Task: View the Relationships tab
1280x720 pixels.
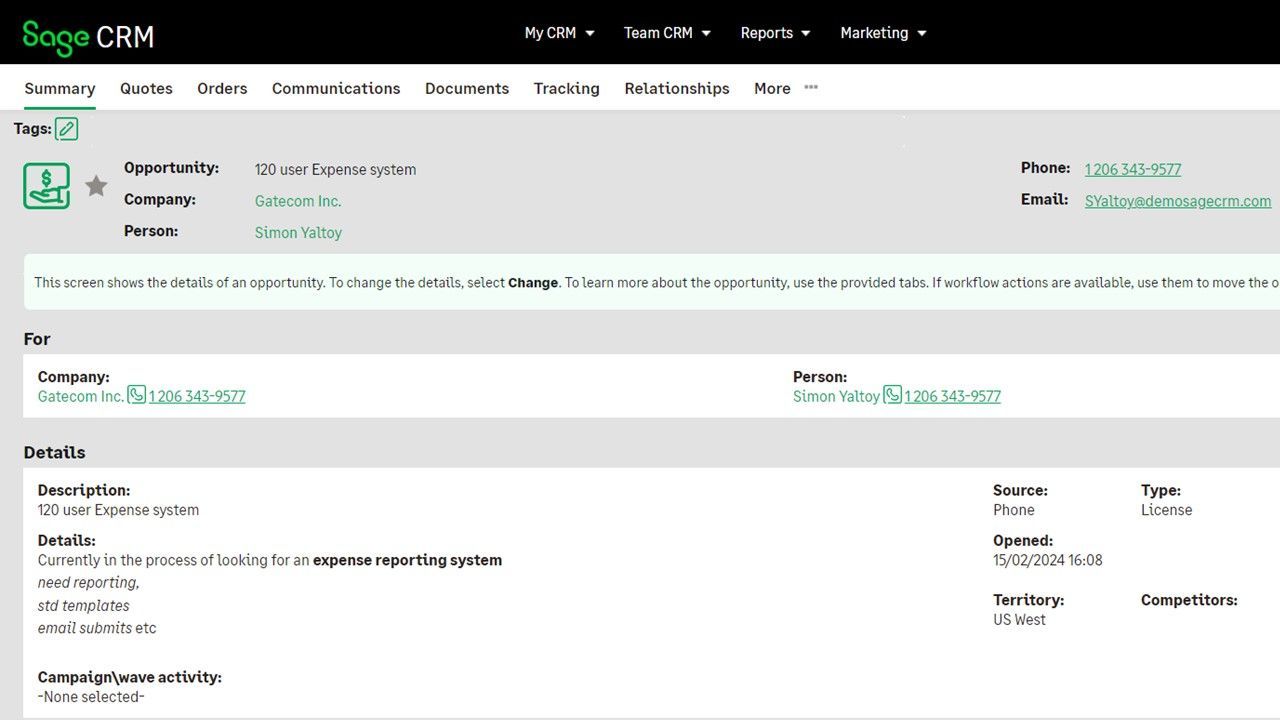Action: (x=677, y=88)
